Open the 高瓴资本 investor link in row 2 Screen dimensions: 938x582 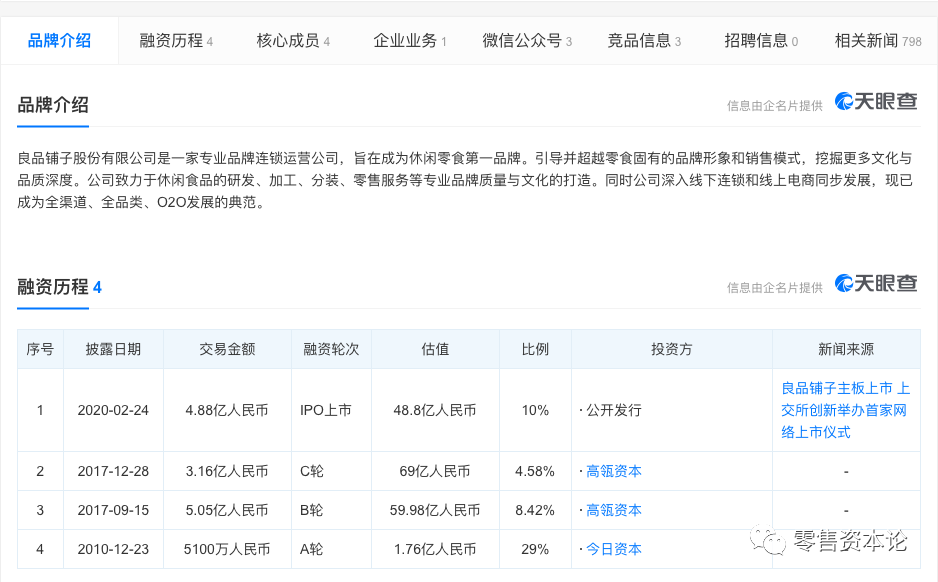coord(613,470)
